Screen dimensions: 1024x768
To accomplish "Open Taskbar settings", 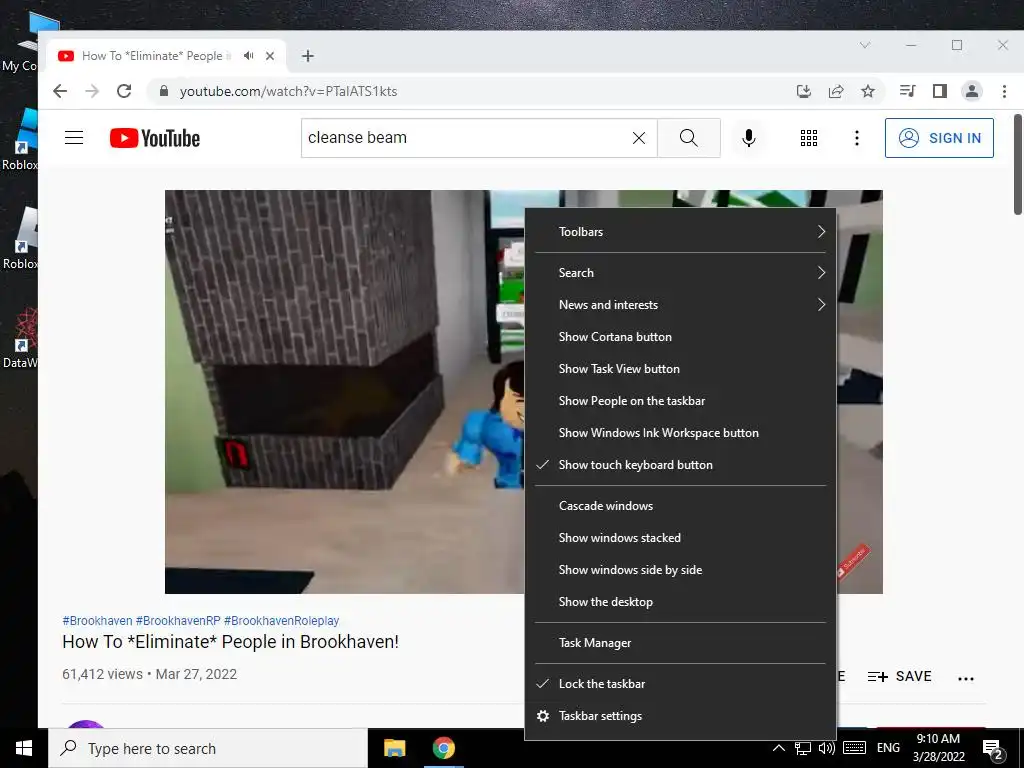I will pos(680,716).
